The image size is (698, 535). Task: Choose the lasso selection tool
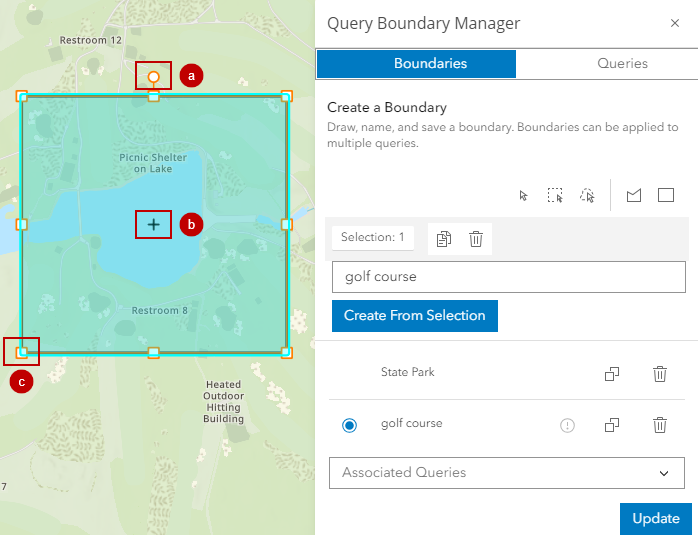pyautogui.click(x=587, y=195)
